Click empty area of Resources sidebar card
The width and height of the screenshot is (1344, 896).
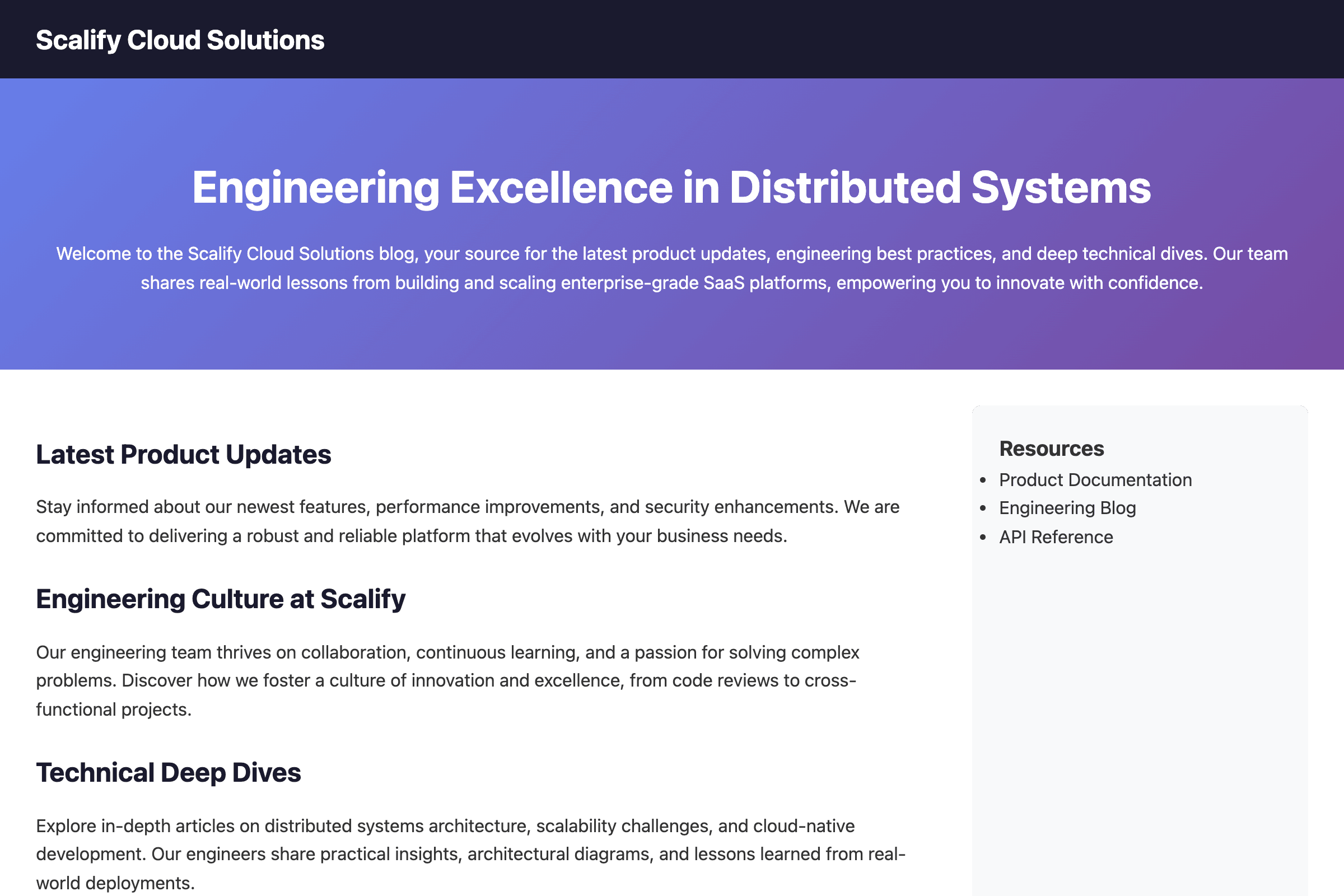[x=1140, y=715]
